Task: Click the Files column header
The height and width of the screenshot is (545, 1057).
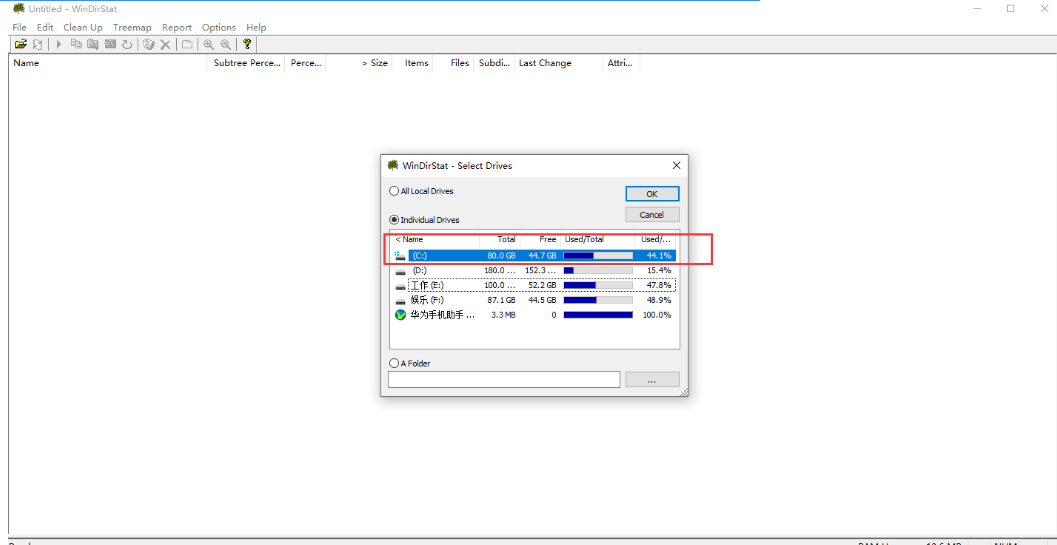Action: coord(453,63)
